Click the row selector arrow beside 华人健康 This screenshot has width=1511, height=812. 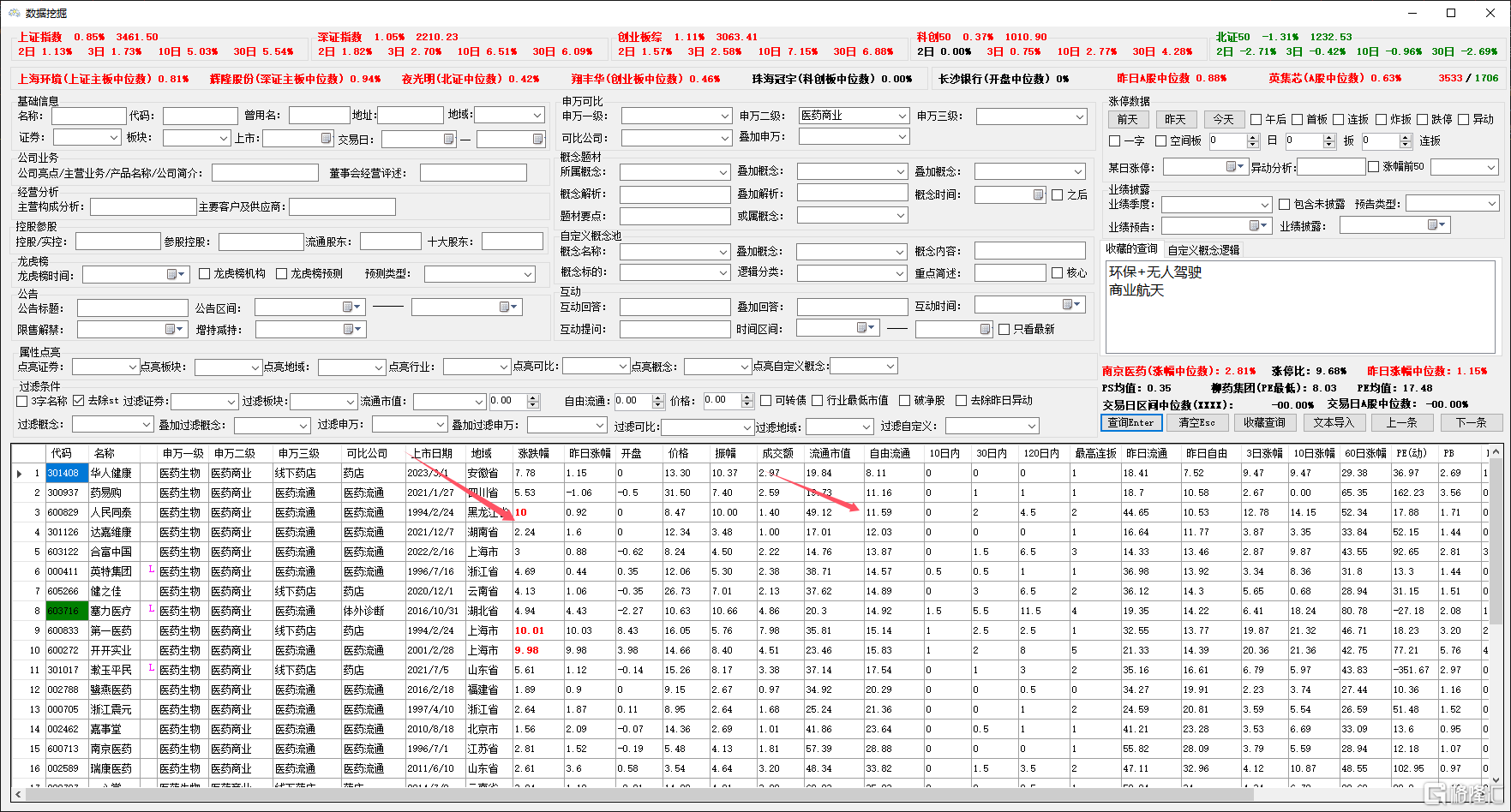[20, 473]
